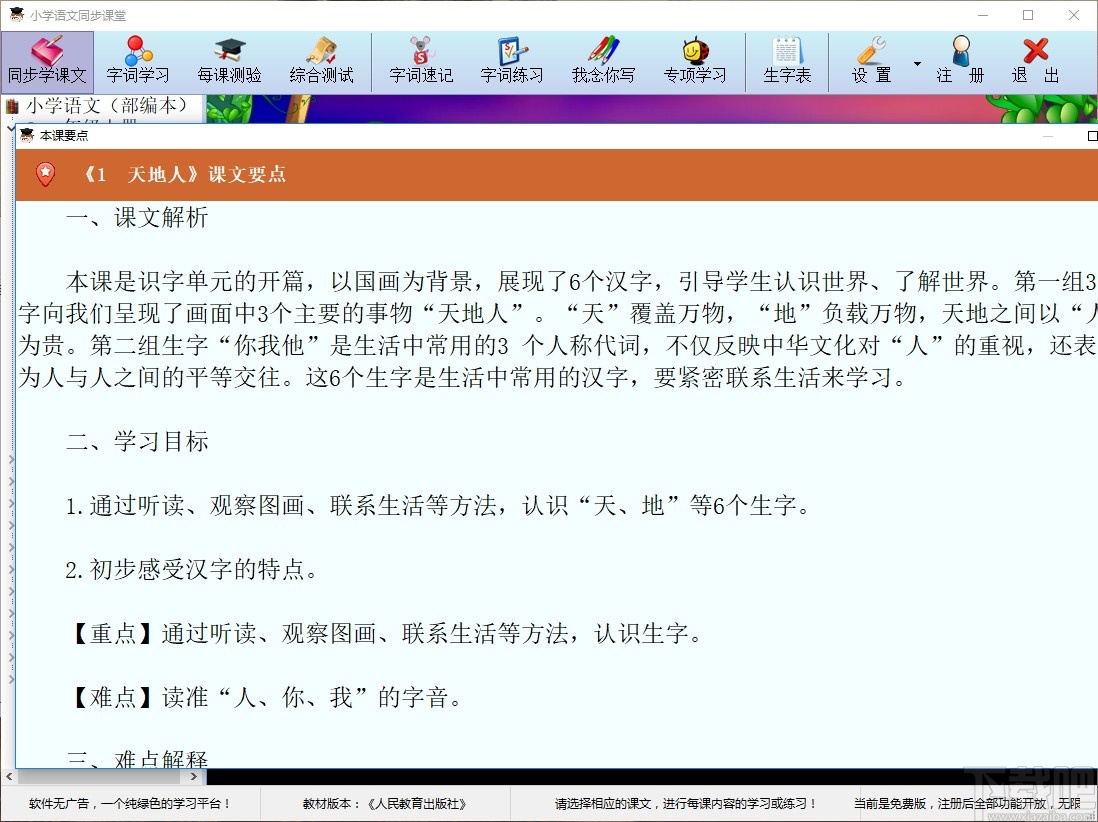The height and width of the screenshot is (822, 1098).
Task: Collapse the chevron under the toolbar
Action: click(x=9, y=128)
